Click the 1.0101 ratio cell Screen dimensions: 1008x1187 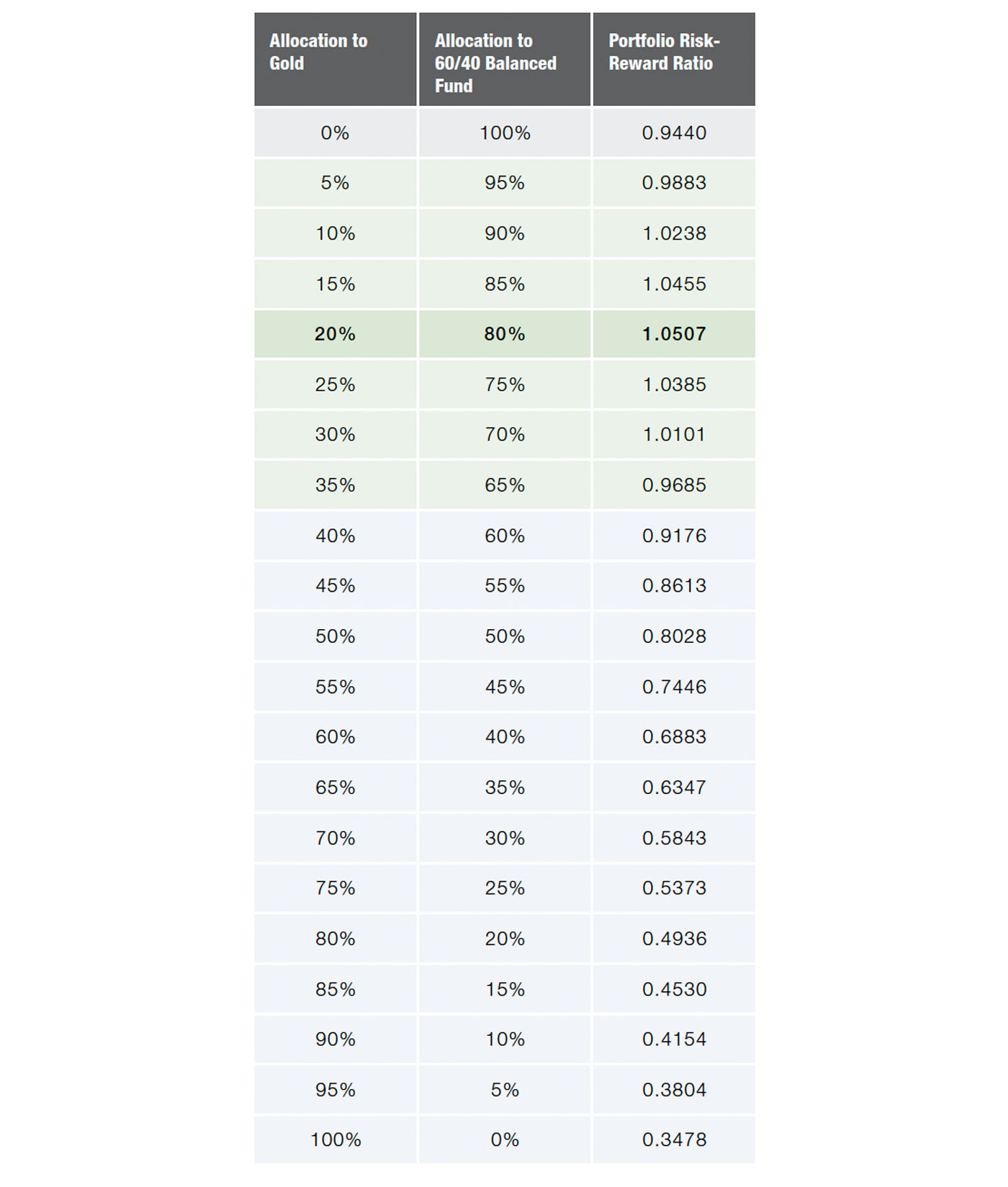coord(674,435)
